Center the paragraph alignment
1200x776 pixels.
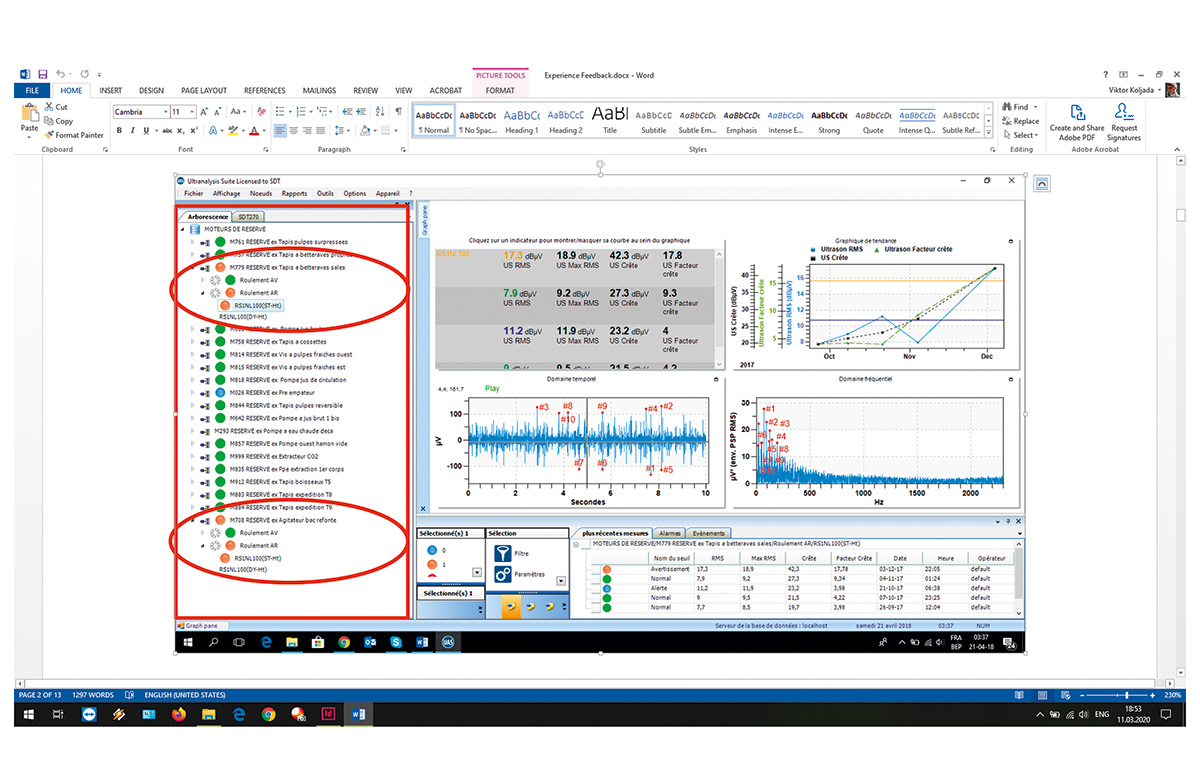pyautogui.click(x=294, y=131)
